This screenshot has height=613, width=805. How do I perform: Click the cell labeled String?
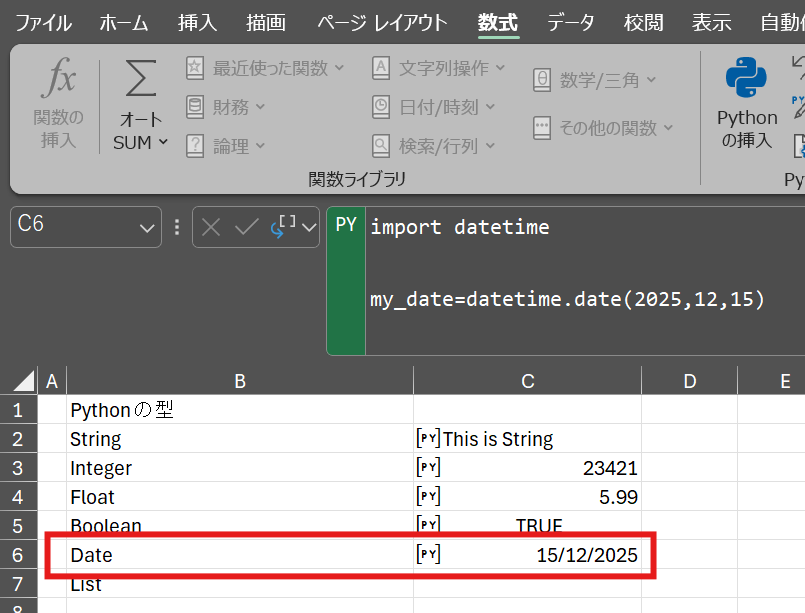(240, 439)
